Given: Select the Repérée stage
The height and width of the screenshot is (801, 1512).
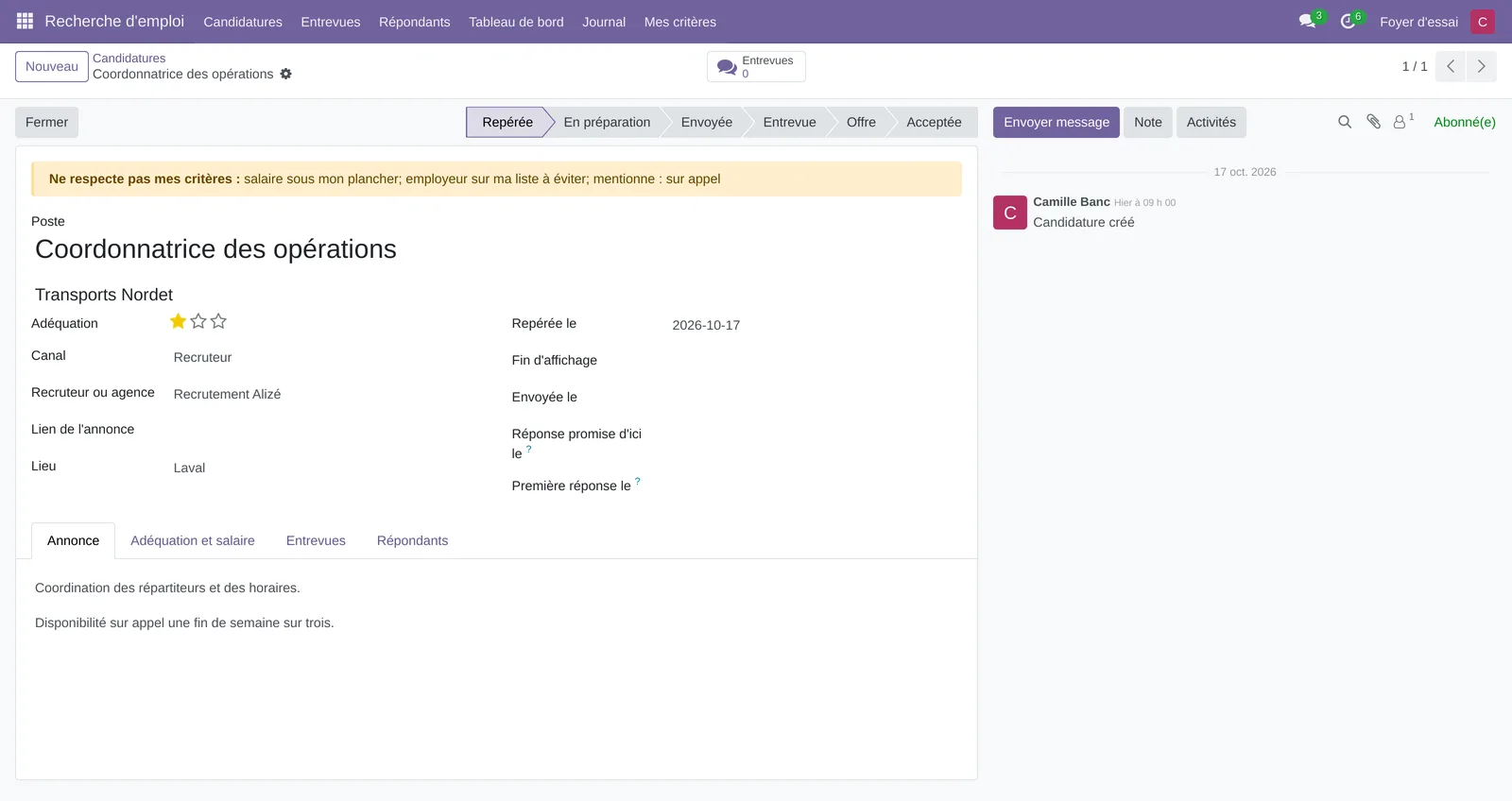Looking at the screenshot, I should click(507, 122).
